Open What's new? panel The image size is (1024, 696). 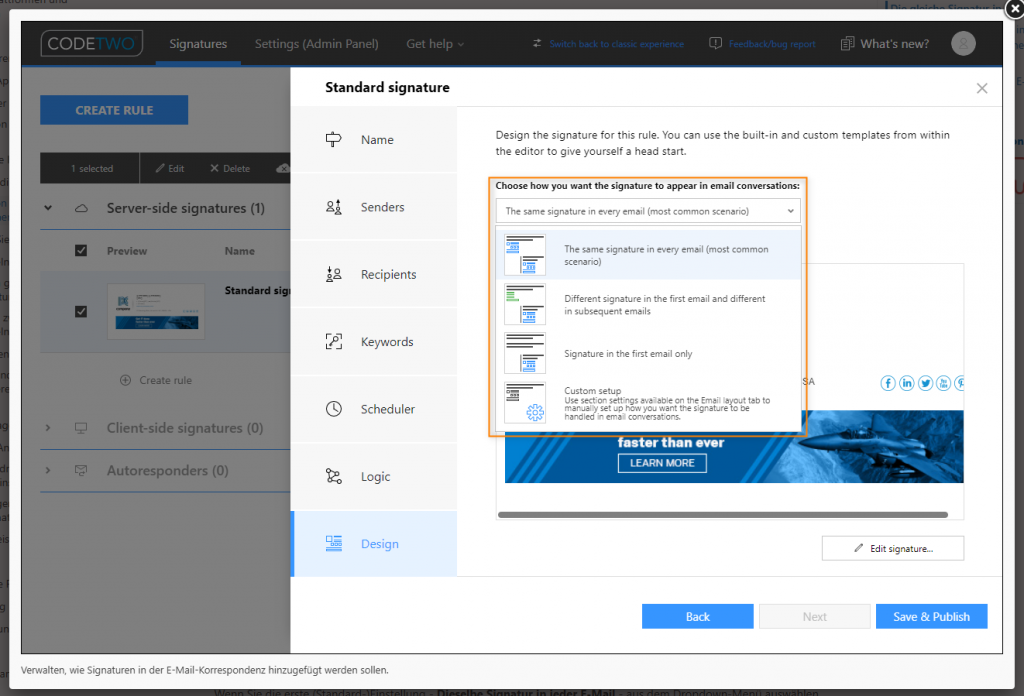tap(894, 44)
